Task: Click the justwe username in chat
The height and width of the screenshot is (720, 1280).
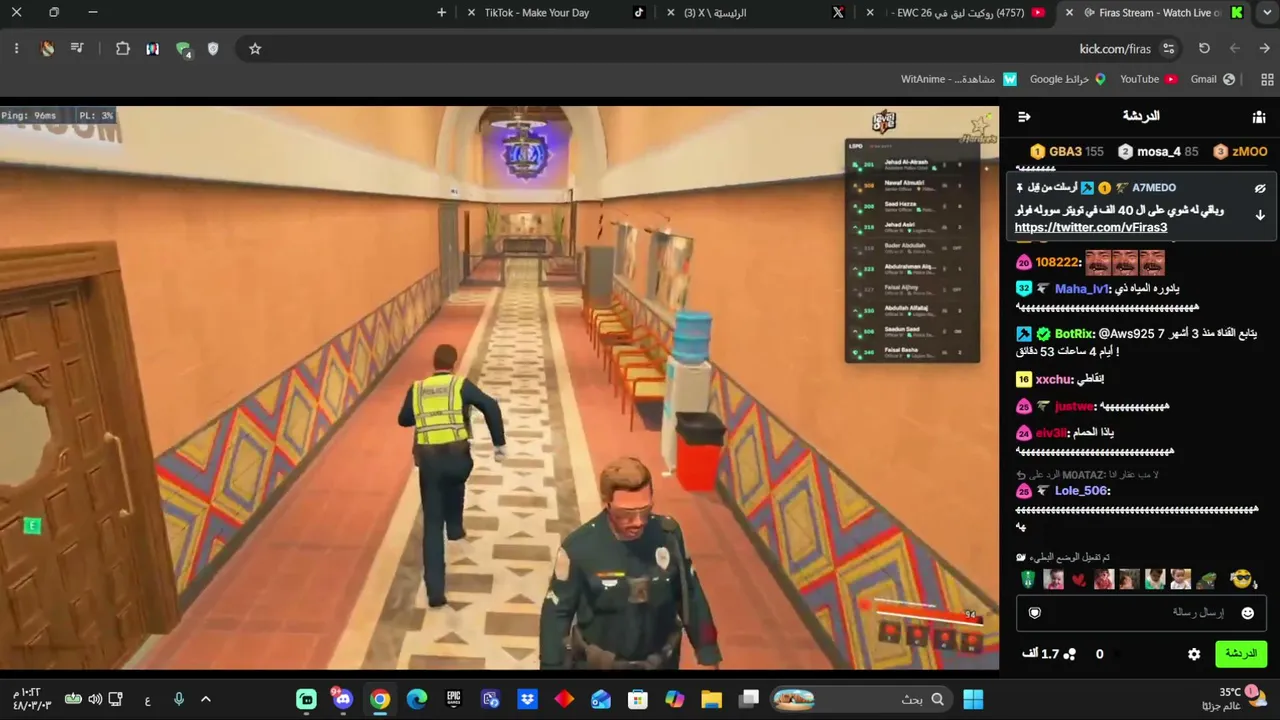Action: [1073, 407]
